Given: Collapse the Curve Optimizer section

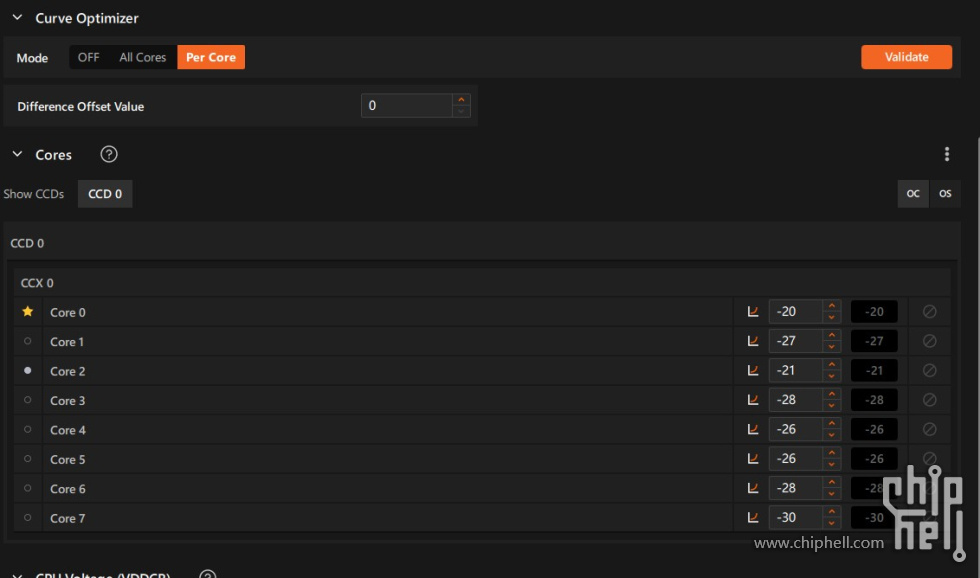Looking at the screenshot, I should (17, 18).
